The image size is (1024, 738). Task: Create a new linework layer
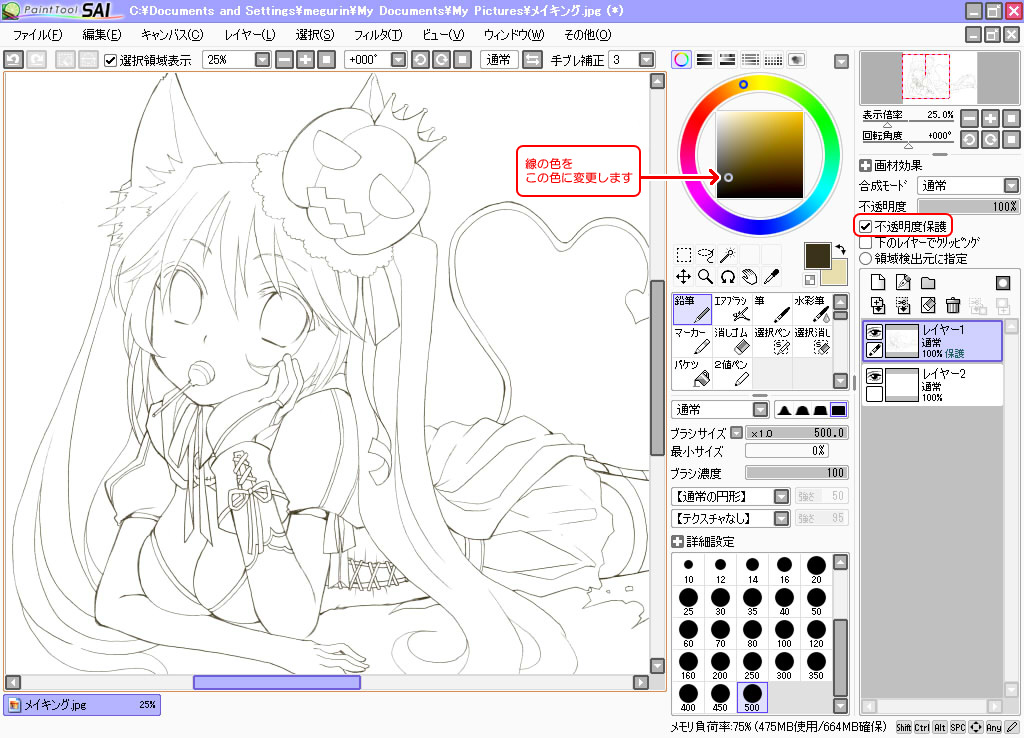(x=903, y=282)
